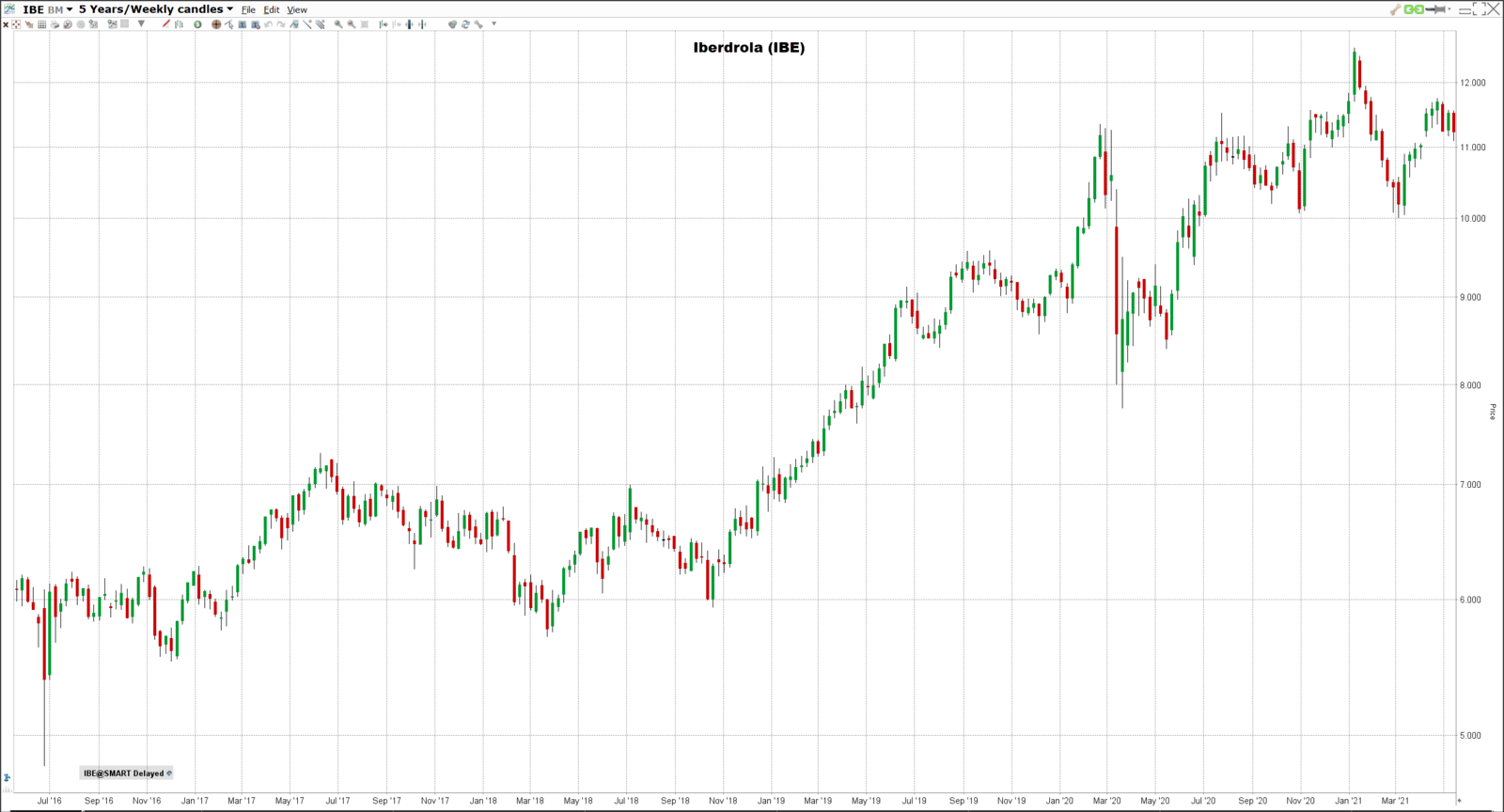Click the blue icon at chart bottom-left
The height and width of the screenshot is (812, 1504).
7,777
